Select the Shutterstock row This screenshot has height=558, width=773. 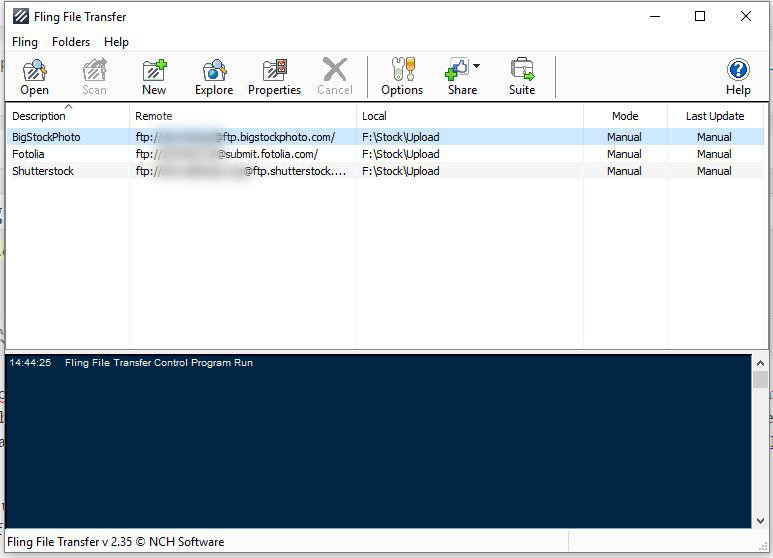pos(385,171)
